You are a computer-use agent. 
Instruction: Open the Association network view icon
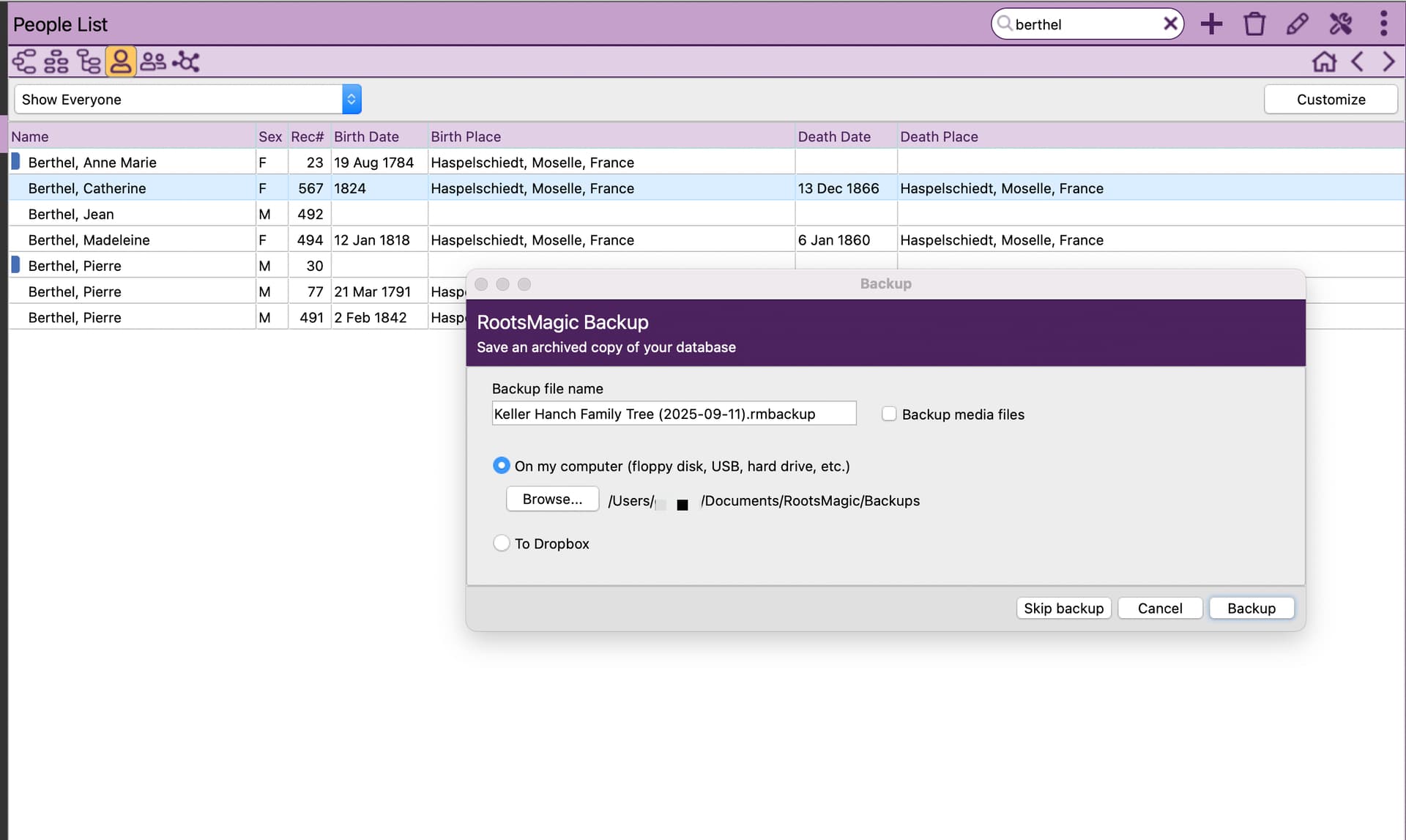coord(186,62)
